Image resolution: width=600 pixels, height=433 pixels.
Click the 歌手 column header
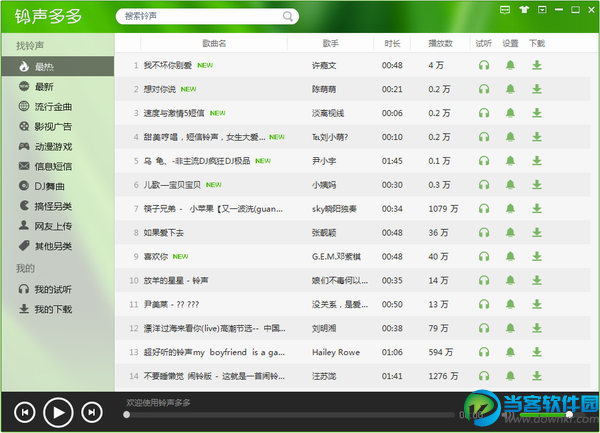[331, 43]
